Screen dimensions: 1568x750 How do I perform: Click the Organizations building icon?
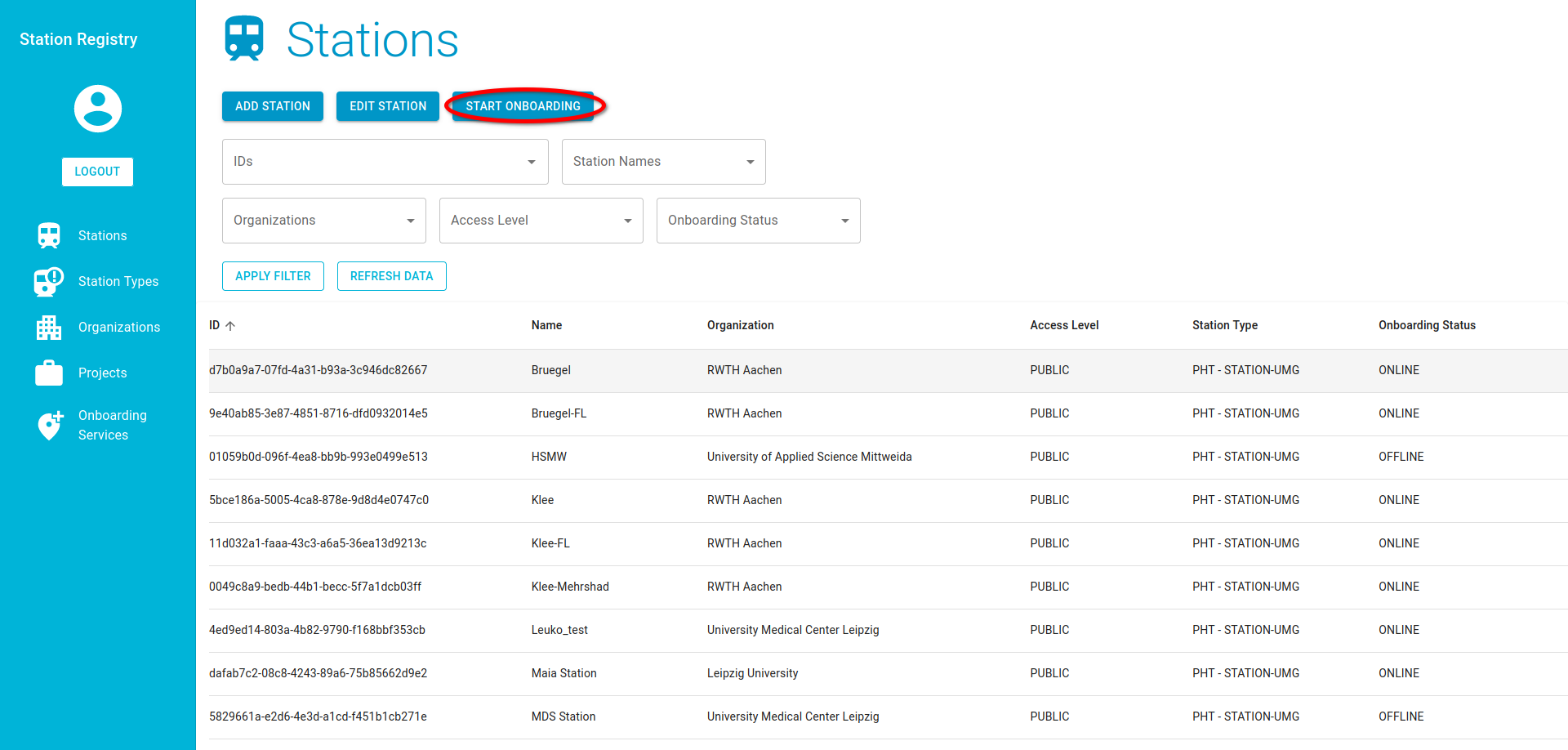click(x=49, y=327)
